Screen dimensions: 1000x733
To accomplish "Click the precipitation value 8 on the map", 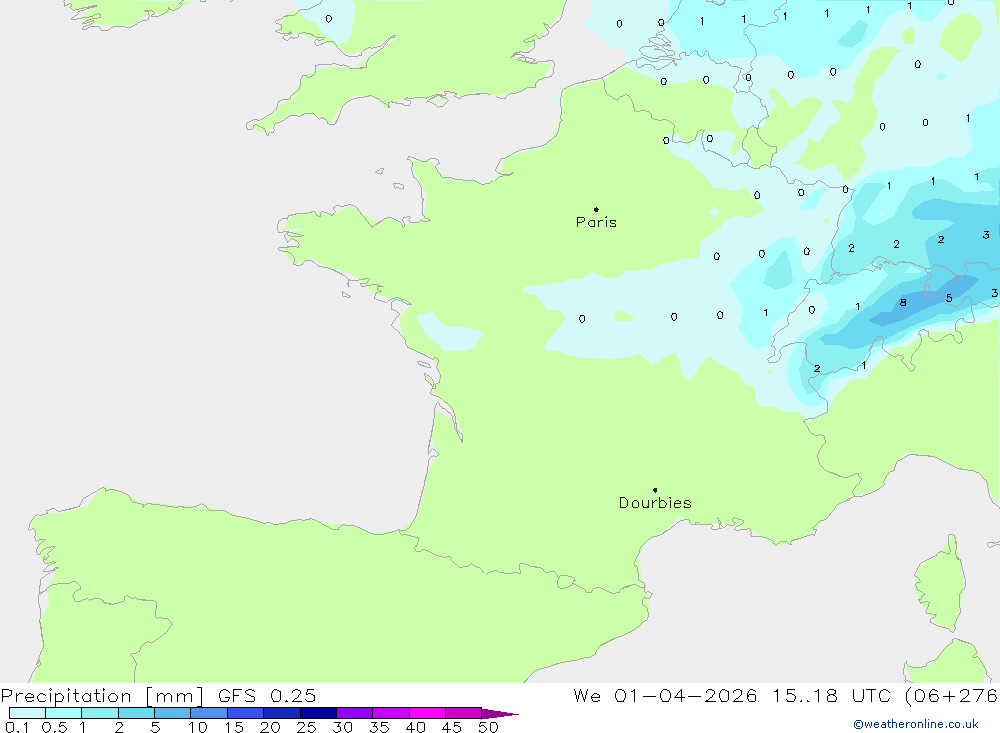I will click(x=903, y=302).
